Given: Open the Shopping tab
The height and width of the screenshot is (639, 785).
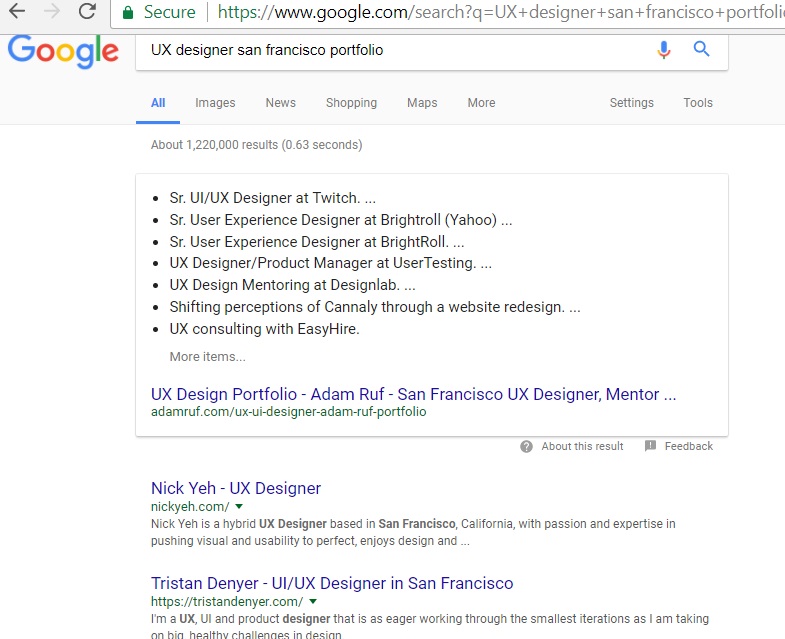Looking at the screenshot, I should (351, 103).
